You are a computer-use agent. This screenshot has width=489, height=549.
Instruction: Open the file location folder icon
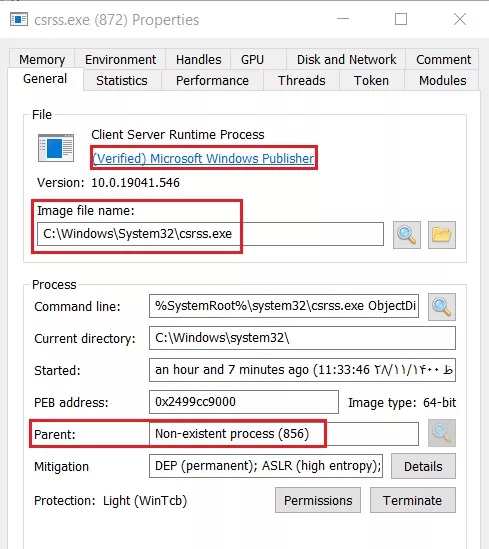point(442,235)
